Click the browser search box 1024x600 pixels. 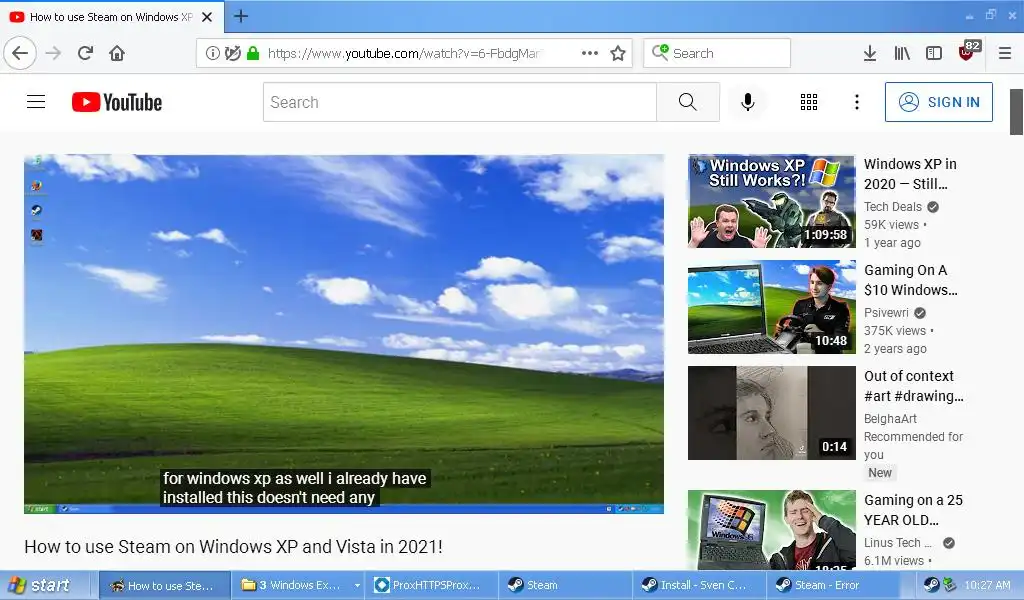point(716,53)
